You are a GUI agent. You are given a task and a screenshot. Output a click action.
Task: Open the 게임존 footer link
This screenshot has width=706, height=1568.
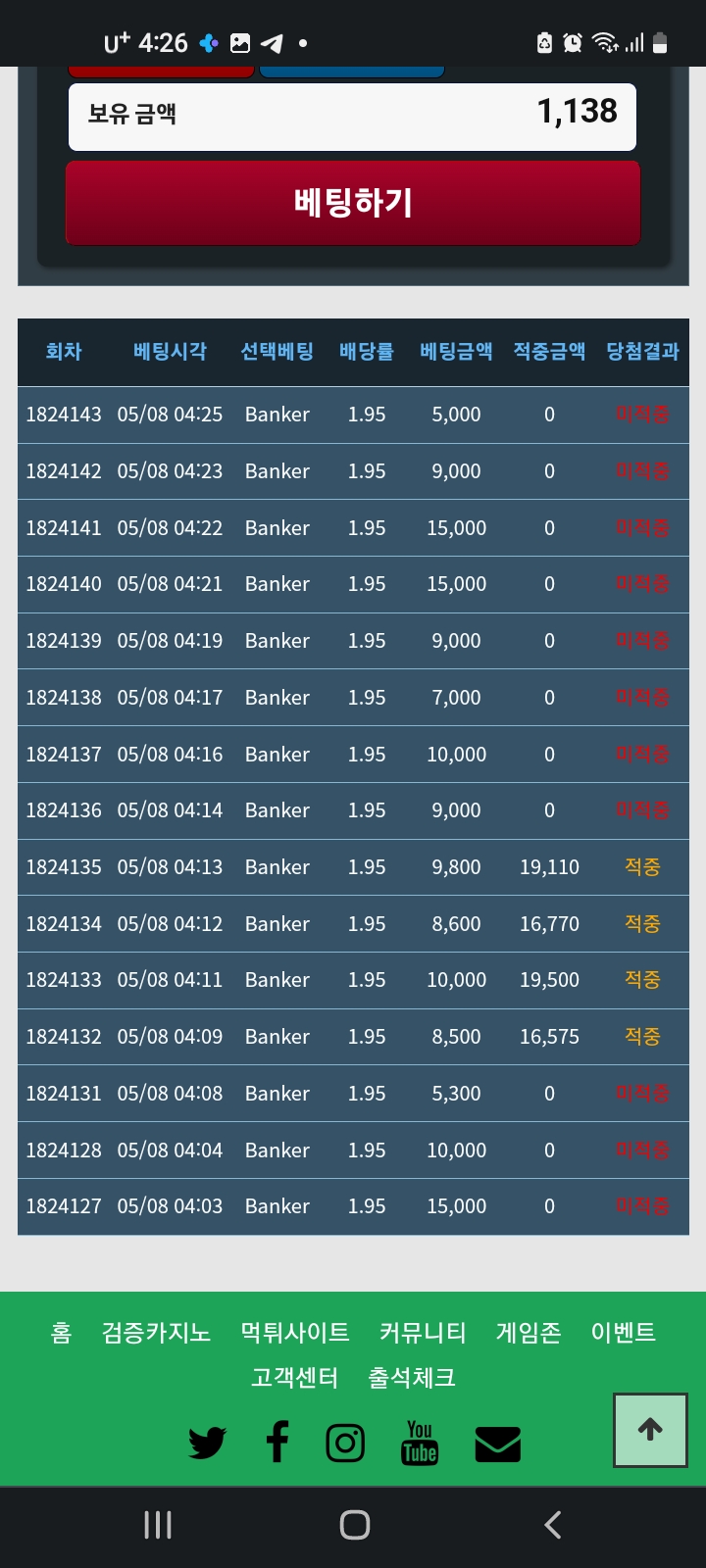[x=529, y=1332]
